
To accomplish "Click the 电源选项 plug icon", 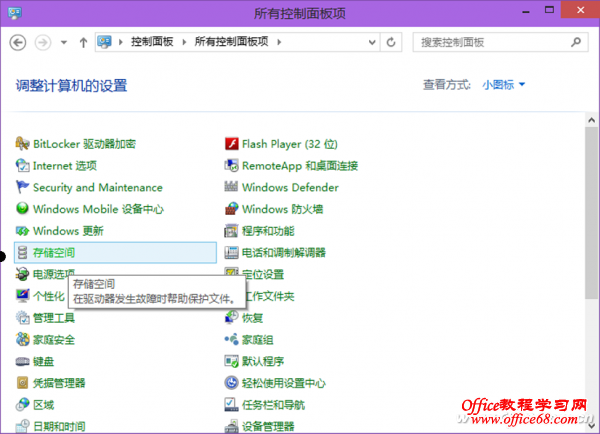I will point(22,274).
